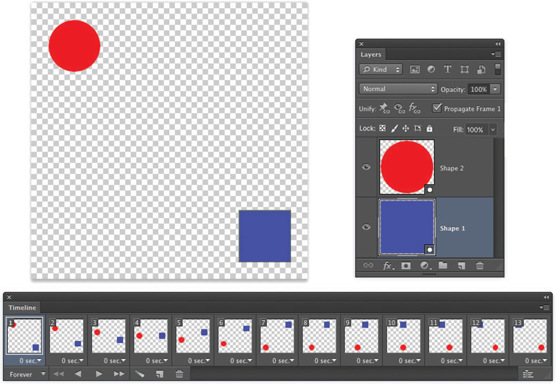Select the Shape 1 layer thumbnail

(x=407, y=227)
